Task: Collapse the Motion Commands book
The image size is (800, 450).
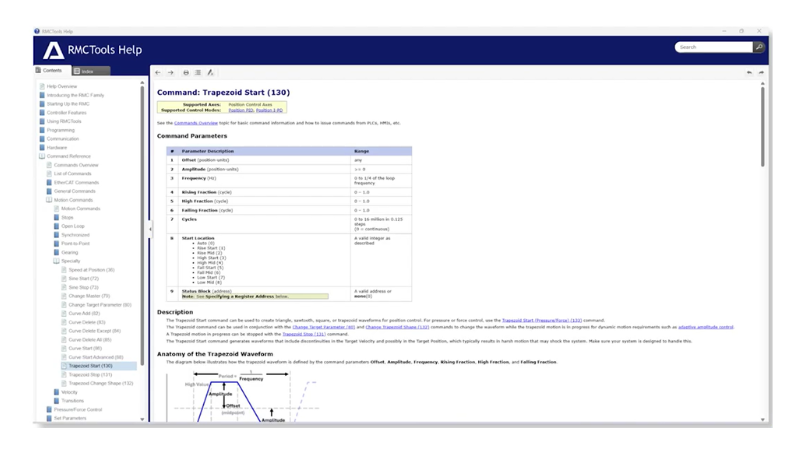Action: tap(49, 200)
